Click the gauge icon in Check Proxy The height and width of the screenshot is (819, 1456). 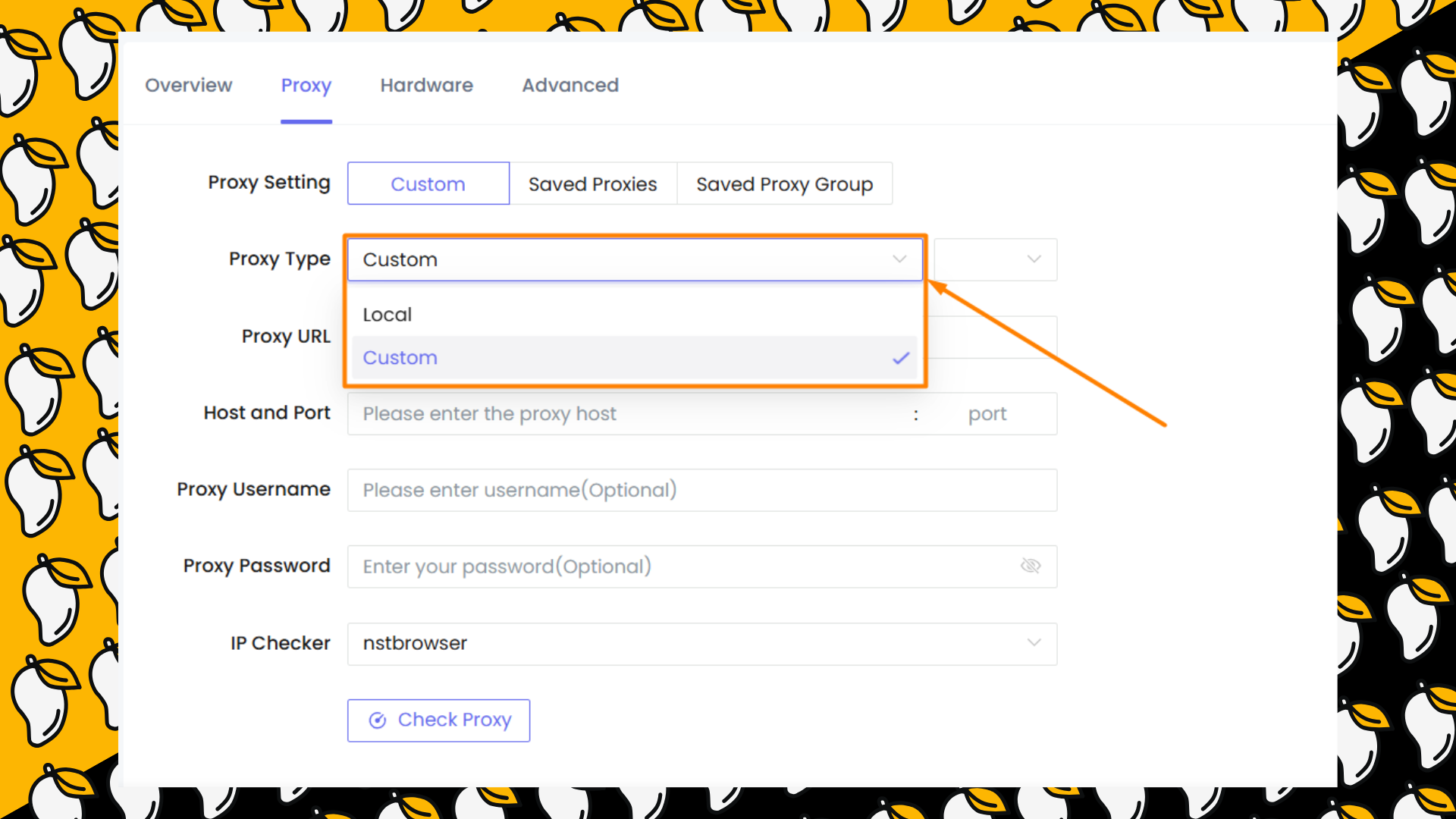click(x=377, y=720)
